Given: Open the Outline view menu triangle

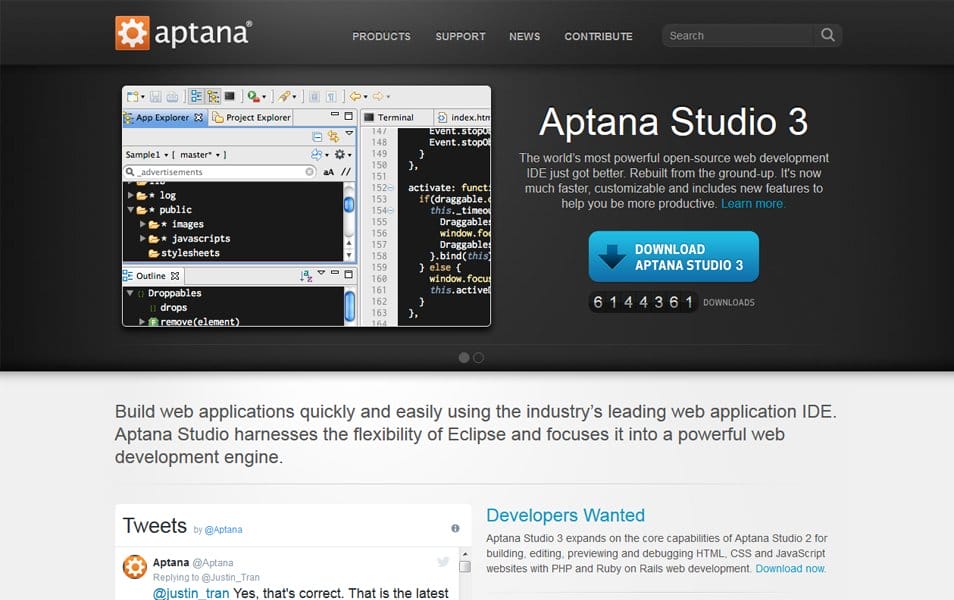Looking at the screenshot, I should tap(321, 273).
